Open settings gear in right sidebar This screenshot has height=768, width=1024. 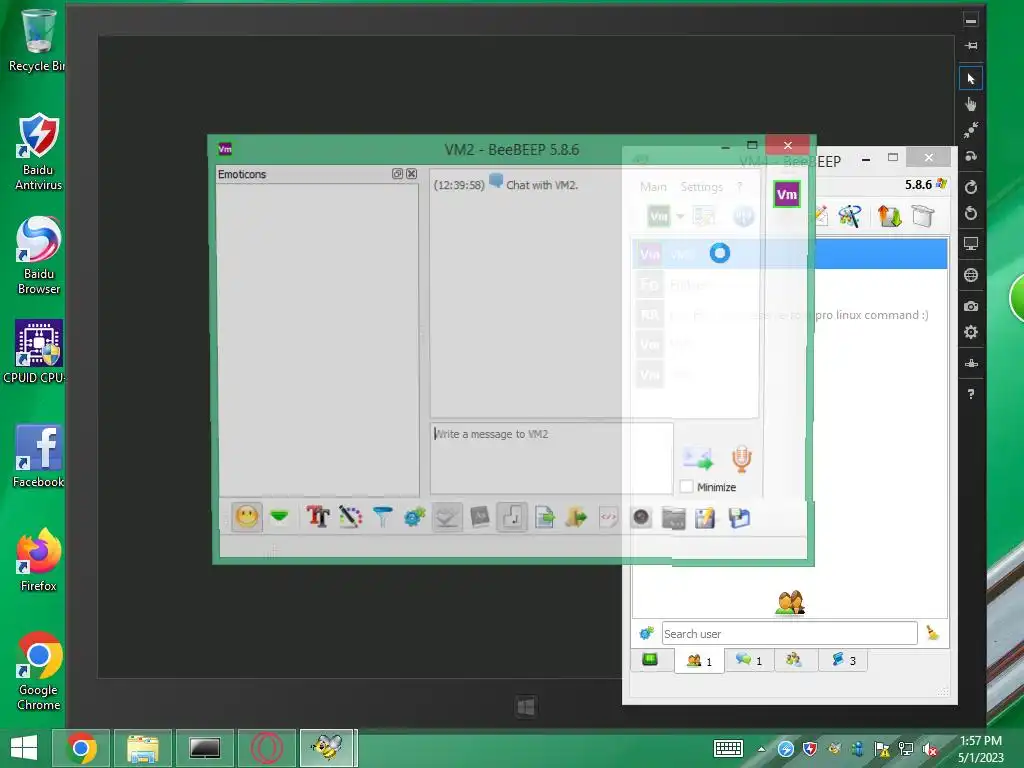(971, 332)
